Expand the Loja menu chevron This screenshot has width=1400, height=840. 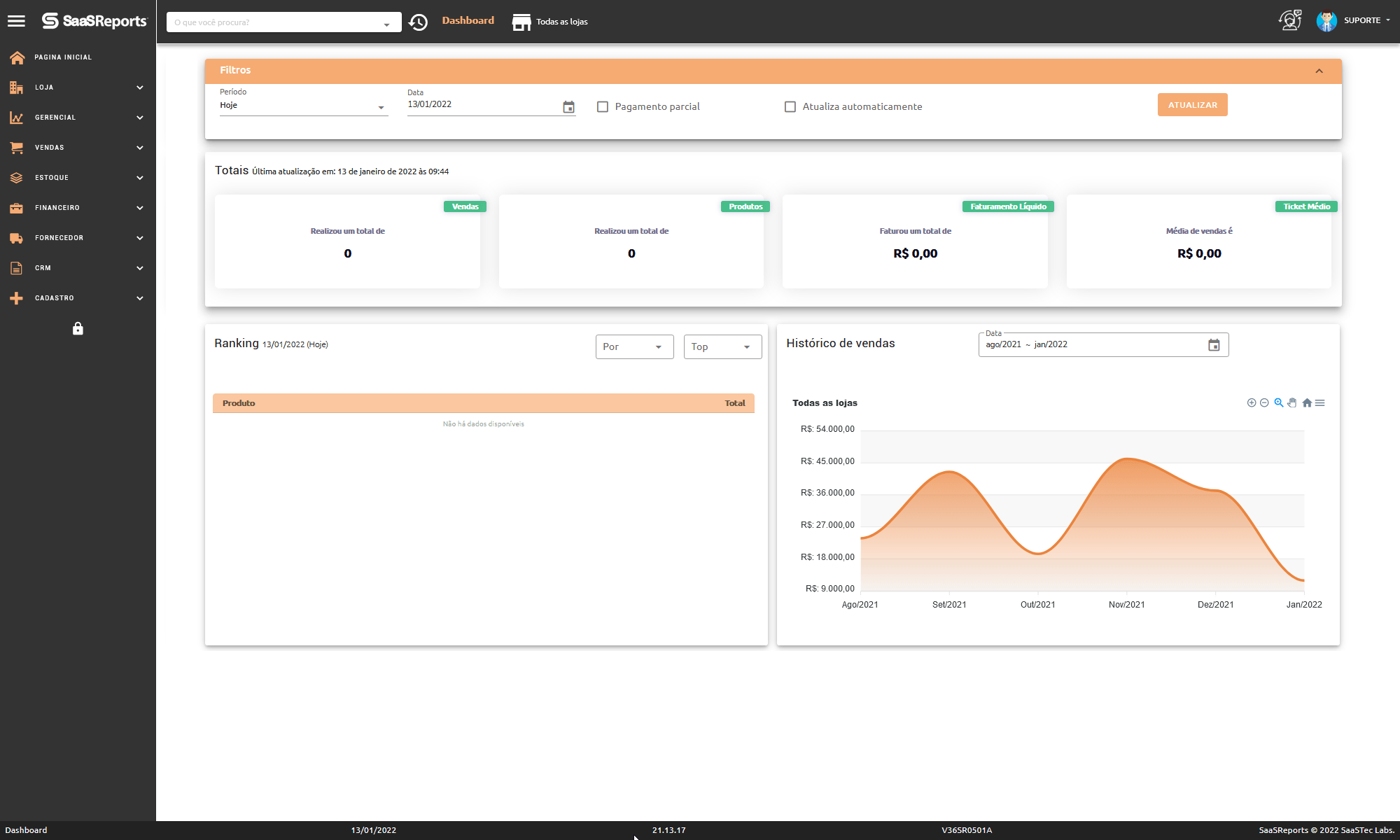pos(140,87)
